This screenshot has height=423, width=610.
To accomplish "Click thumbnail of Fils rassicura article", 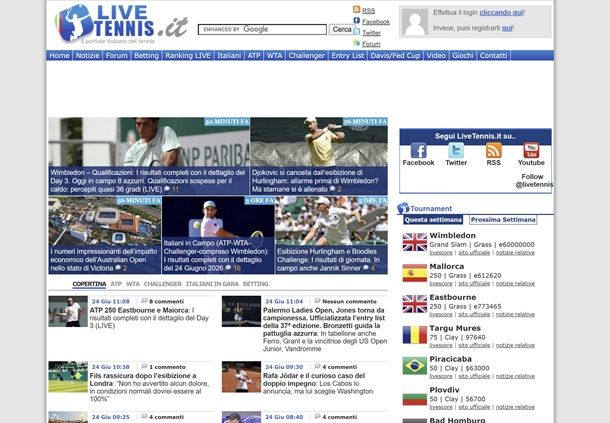I will click(68, 377).
